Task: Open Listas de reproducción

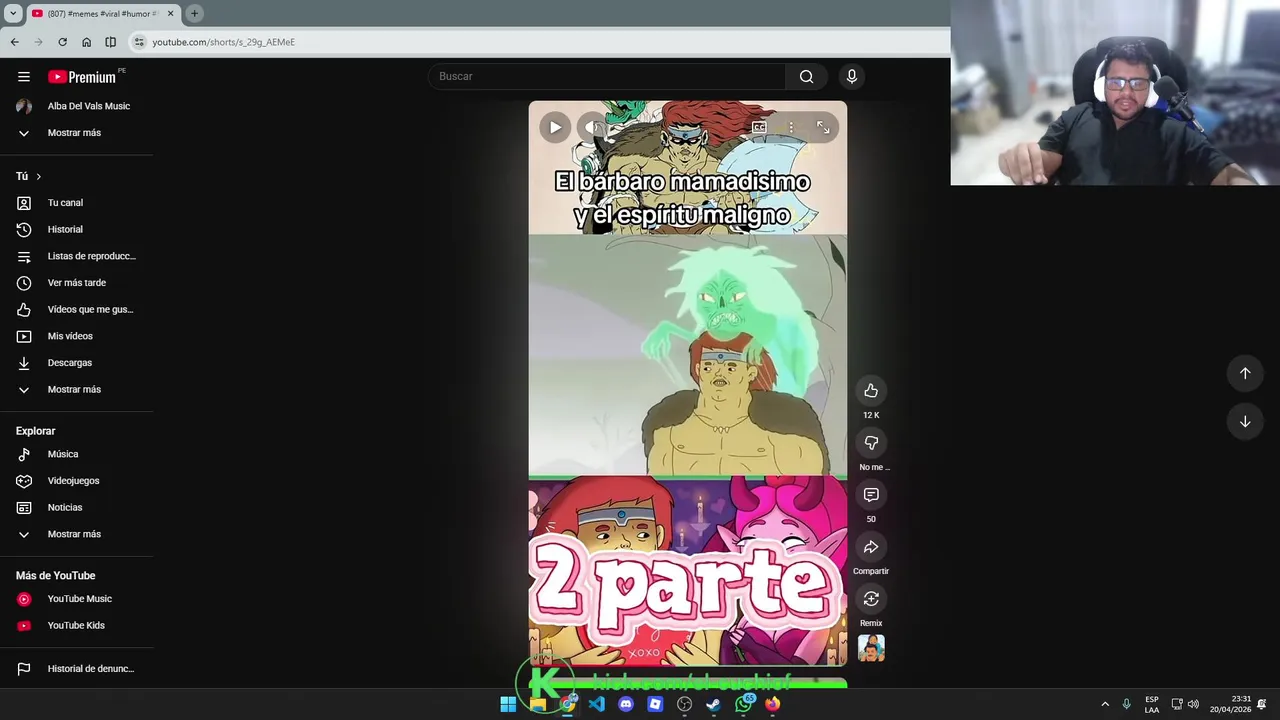Action: click(77, 256)
